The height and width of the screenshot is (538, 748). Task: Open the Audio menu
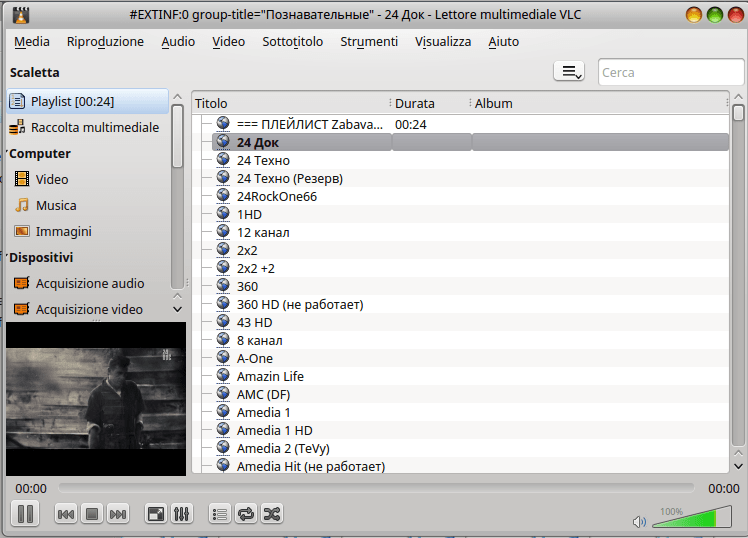point(178,42)
